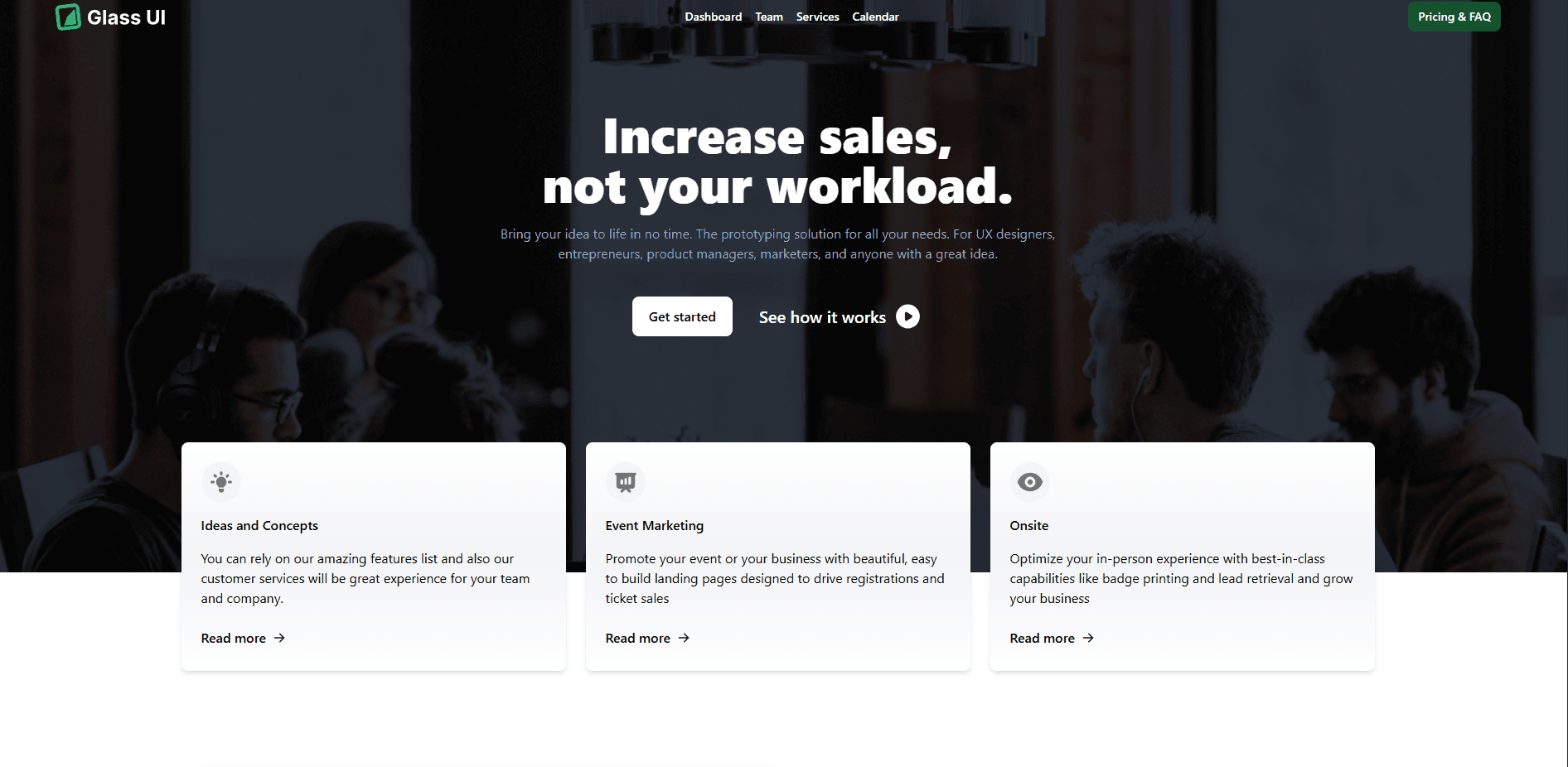The height and width of the screenshot is (767, 1568).
Task: Click the arrow icon after Read more under Onsite
Action: tap(1088, 638)
